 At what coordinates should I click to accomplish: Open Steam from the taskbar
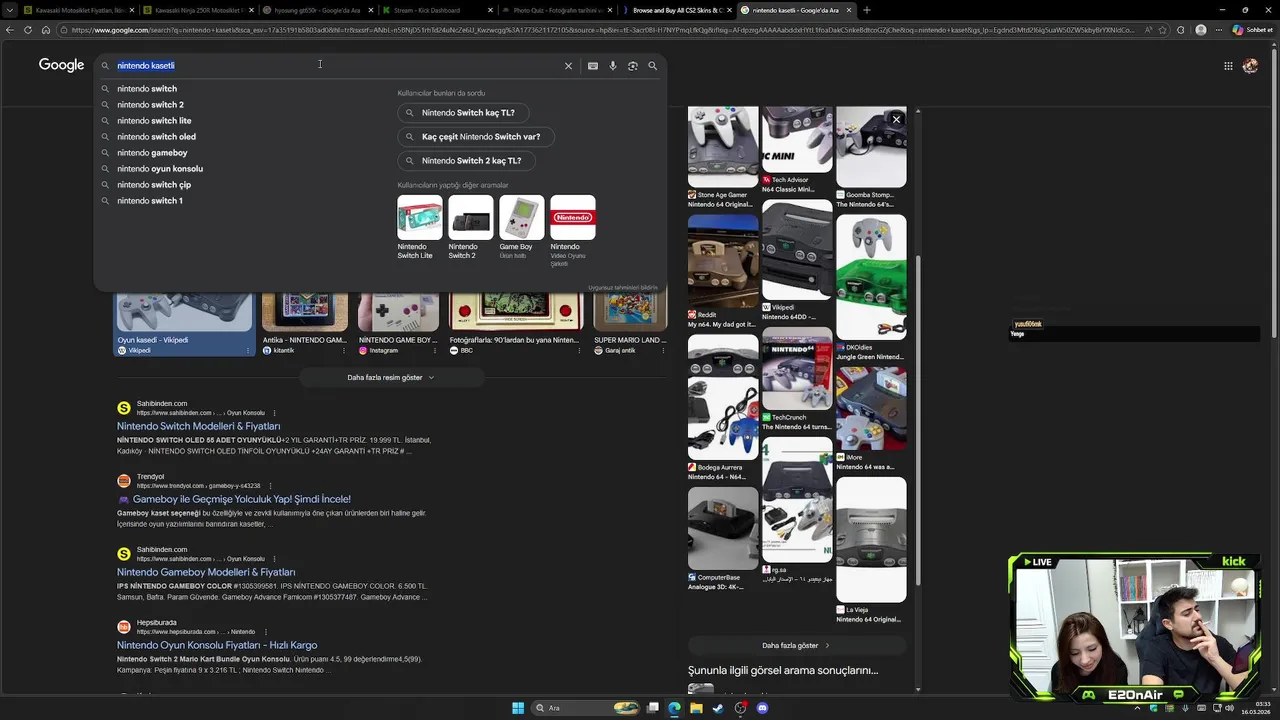[x=718, y=708]
